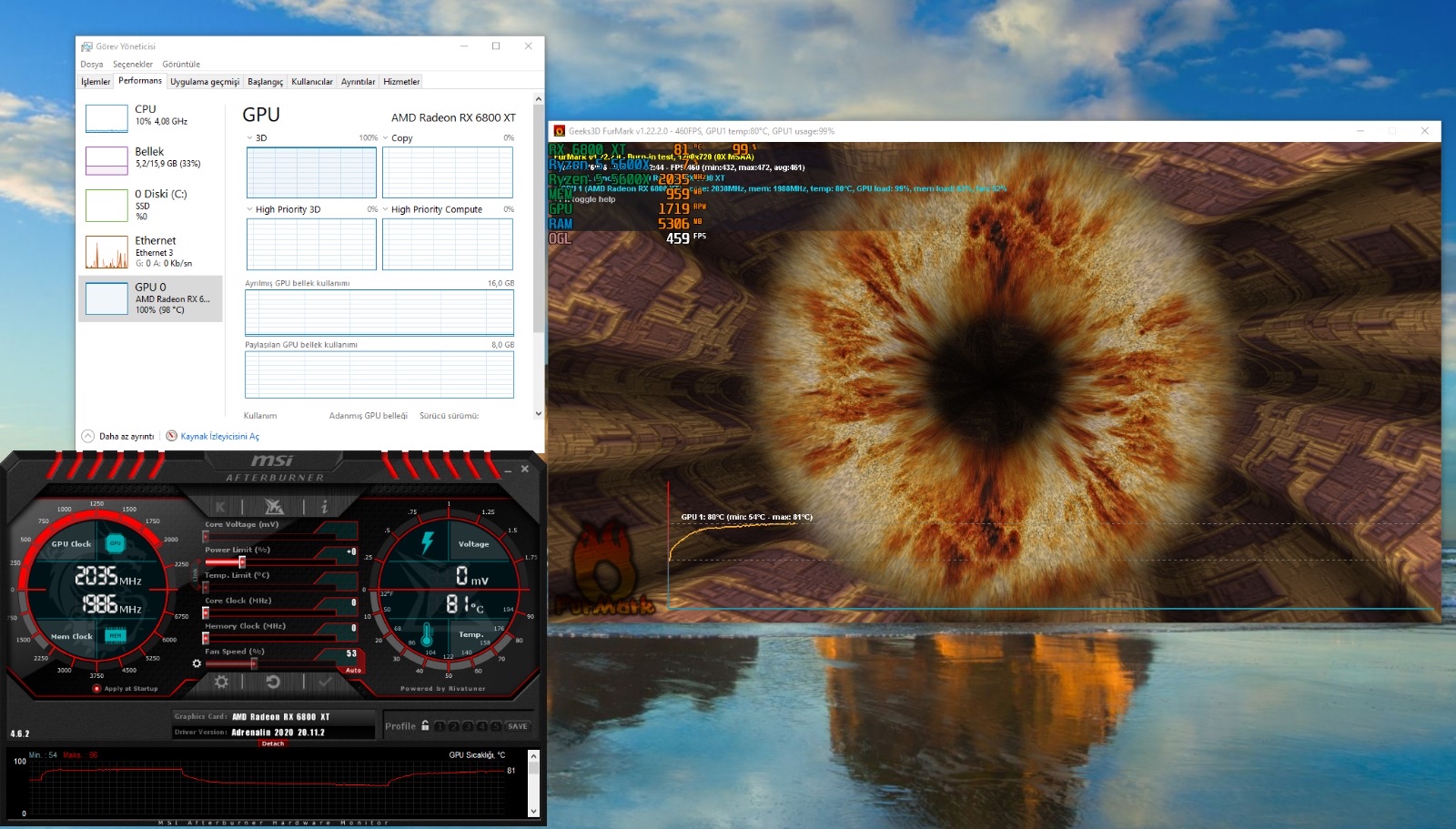Click 'Daha az ayrıntı' in Task Manager

[x=126, y=437]
